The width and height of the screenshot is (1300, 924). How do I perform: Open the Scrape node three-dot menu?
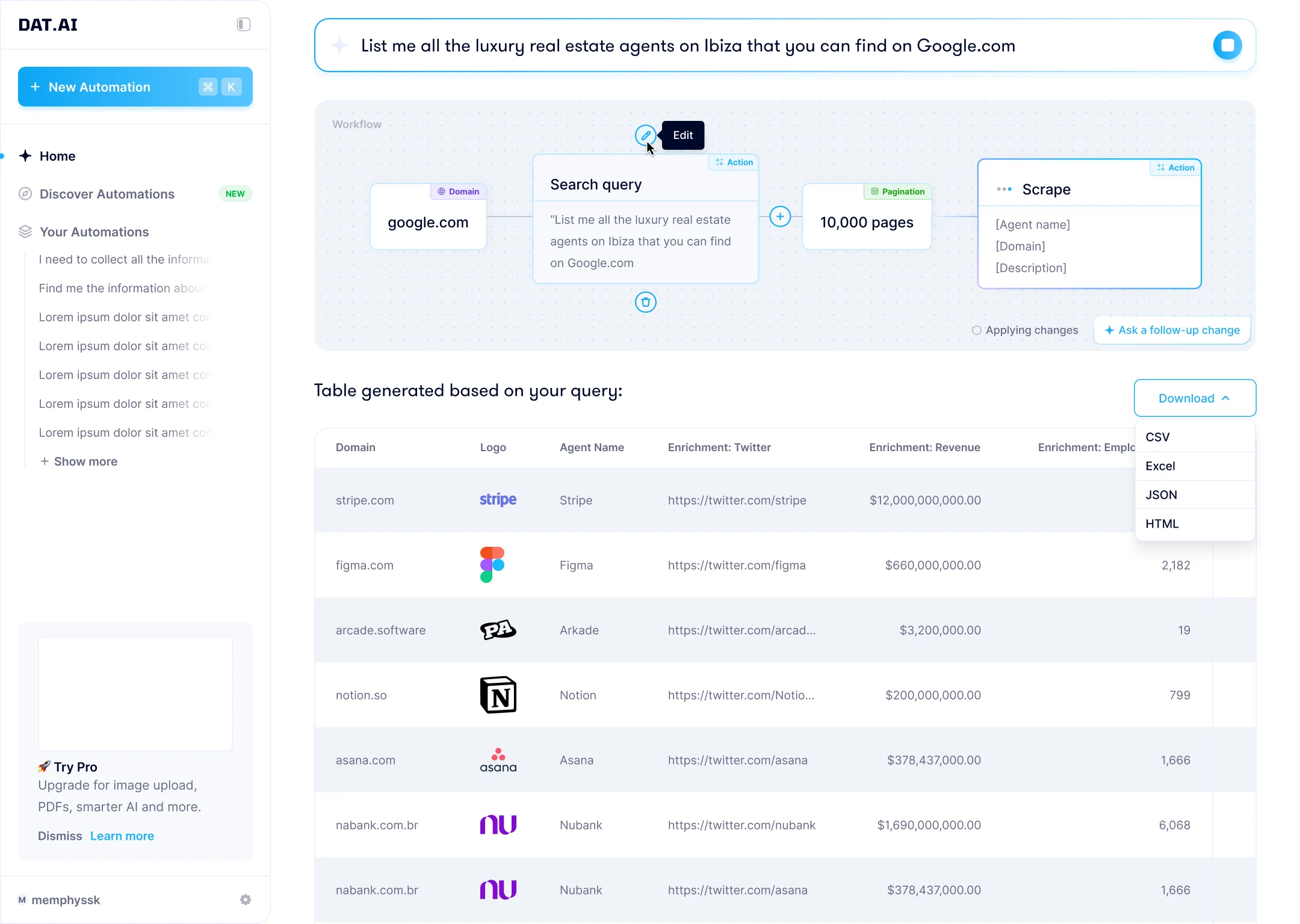1004,189
